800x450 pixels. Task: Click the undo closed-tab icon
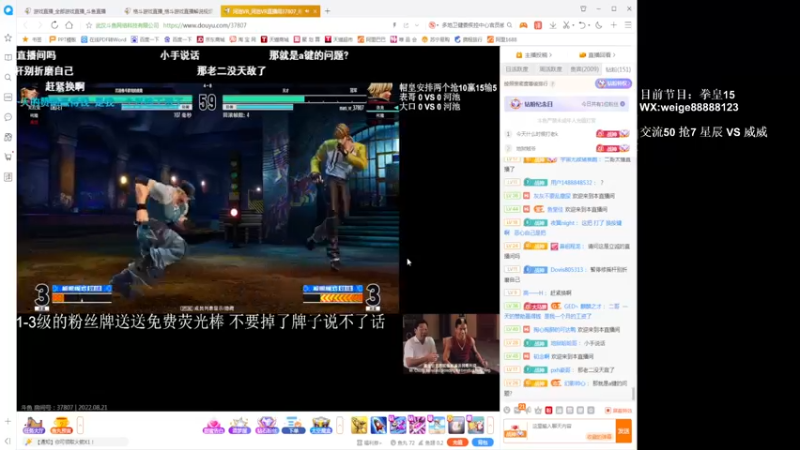(582, 25)
